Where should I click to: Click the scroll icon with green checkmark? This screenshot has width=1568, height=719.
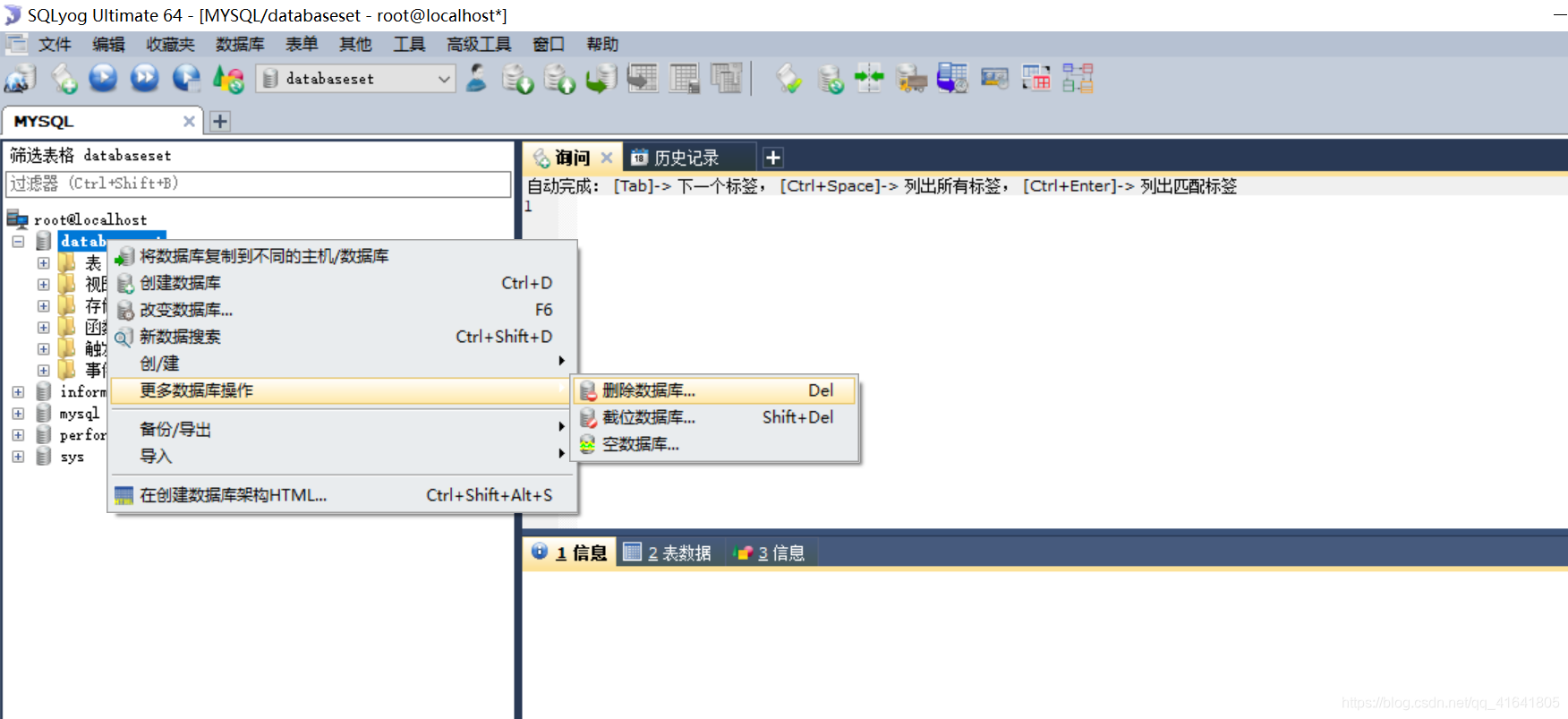click(x=788, y=79)
